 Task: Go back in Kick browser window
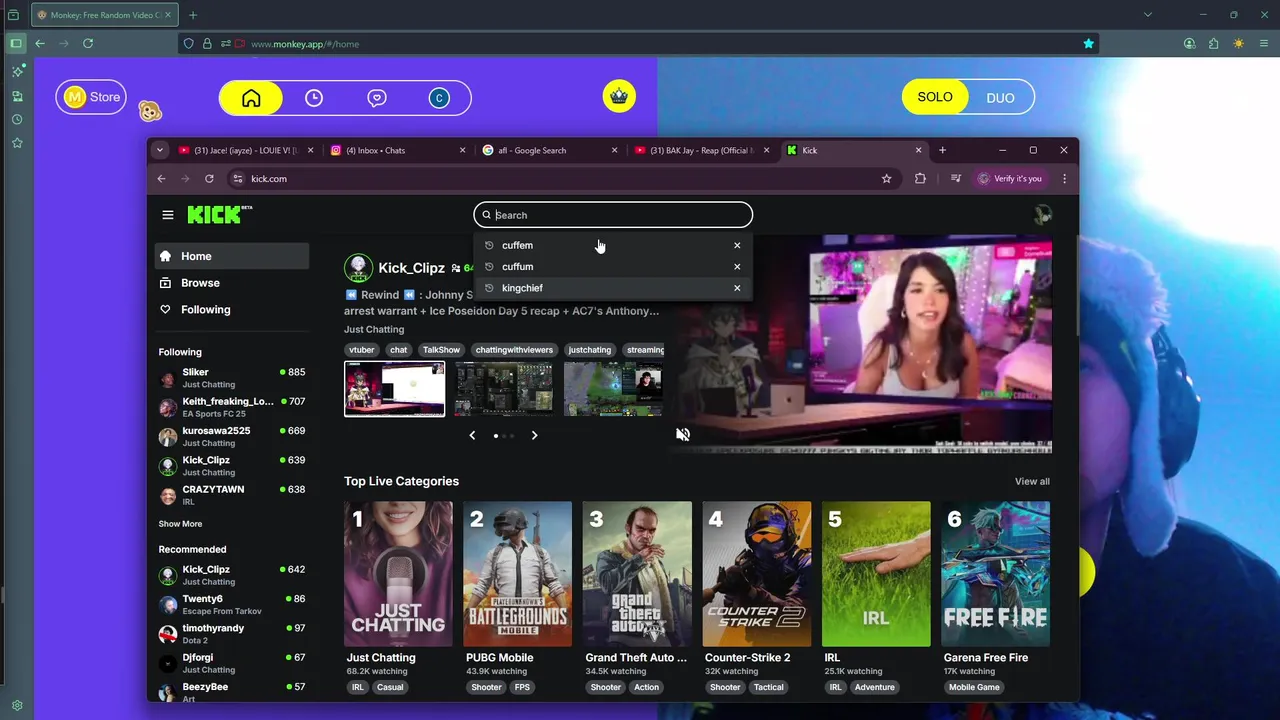click(x=161, y=179)
